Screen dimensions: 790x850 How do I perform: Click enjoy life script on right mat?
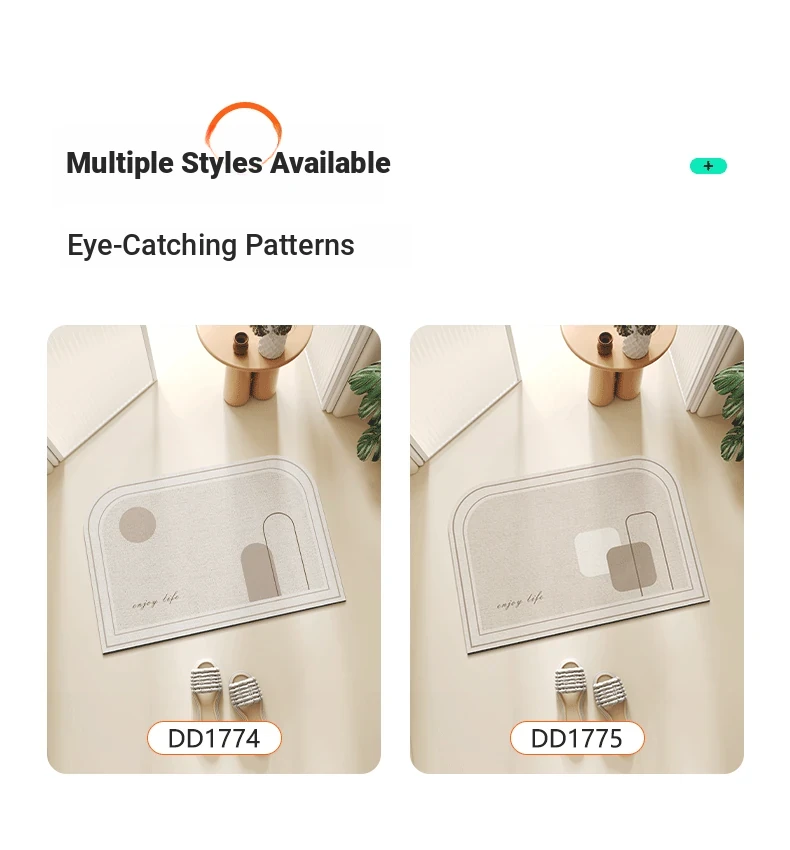520,601
